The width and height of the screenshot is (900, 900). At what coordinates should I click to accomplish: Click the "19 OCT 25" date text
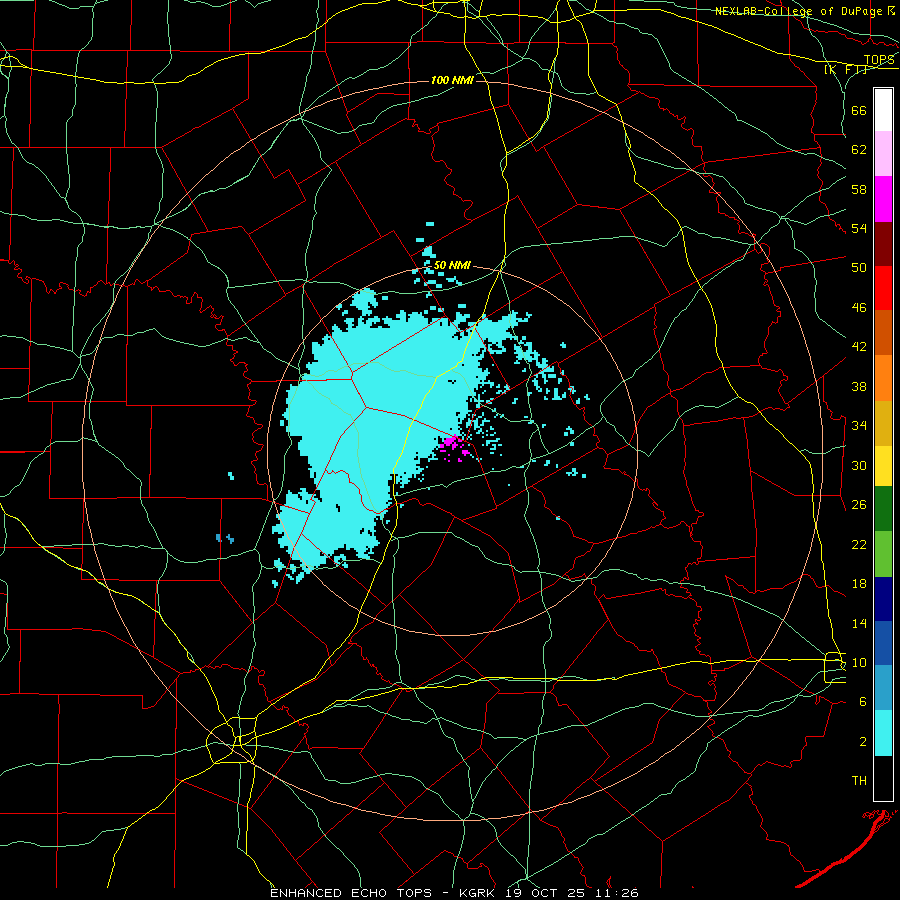547,893
